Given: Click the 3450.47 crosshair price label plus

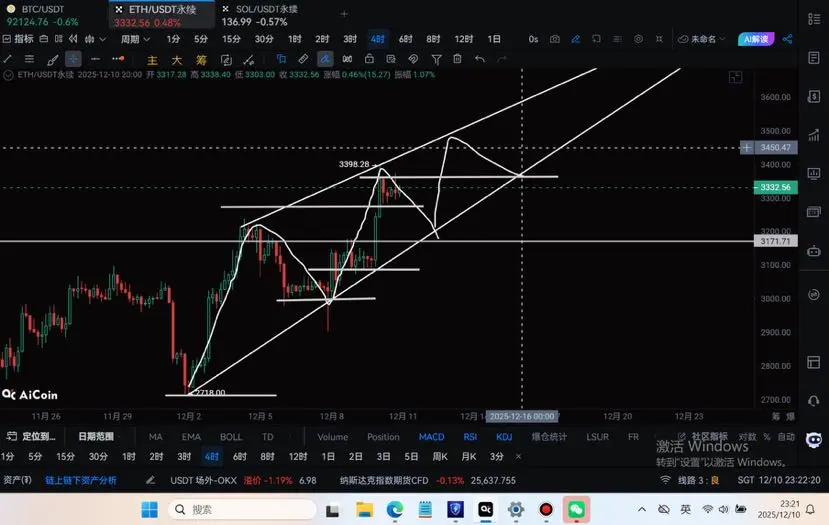Looking at the screenshot, I should (747, 148).
